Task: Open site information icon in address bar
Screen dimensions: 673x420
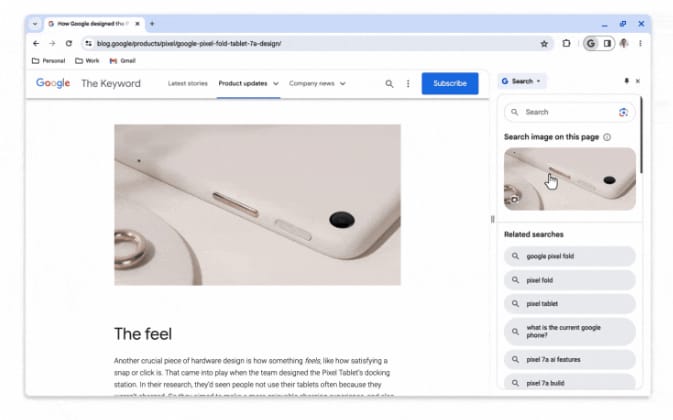Action: (88, 43)
